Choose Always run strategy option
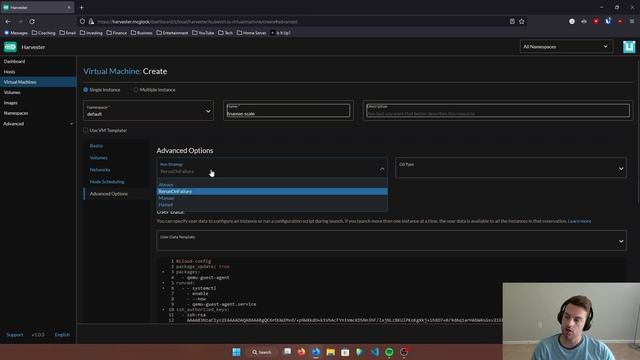This screenshot has height=360, width=640. pyautogui.click(x=272, y=184)
